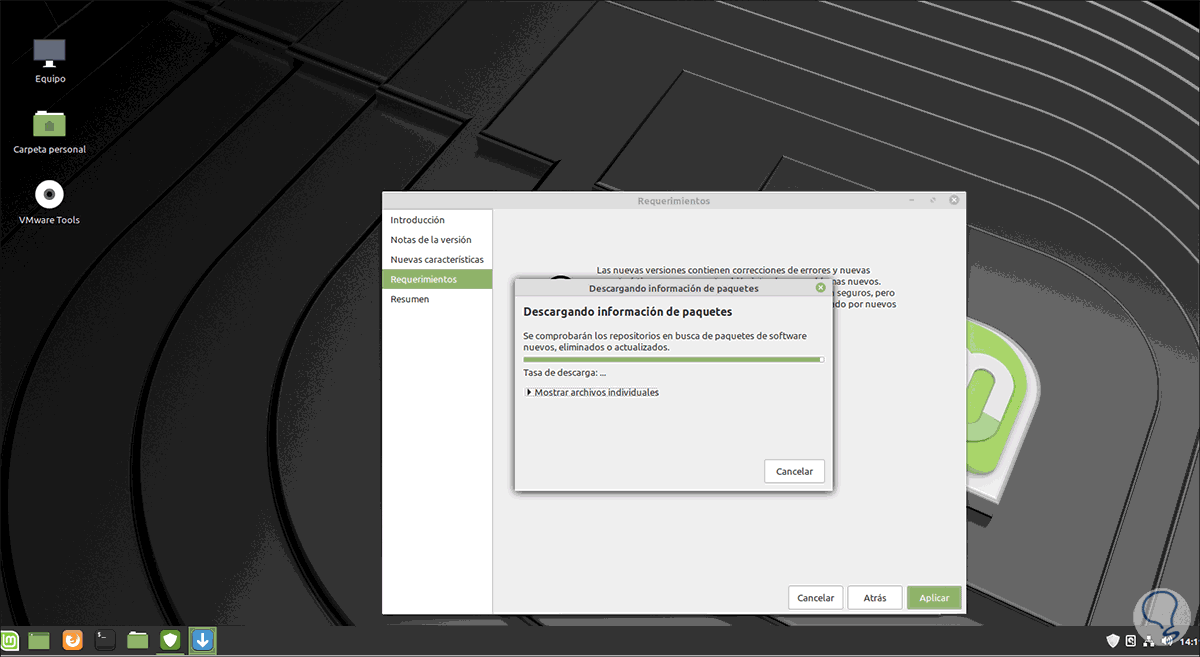
Task: Click Atrás to go back
Action: [x=875, y=597]
